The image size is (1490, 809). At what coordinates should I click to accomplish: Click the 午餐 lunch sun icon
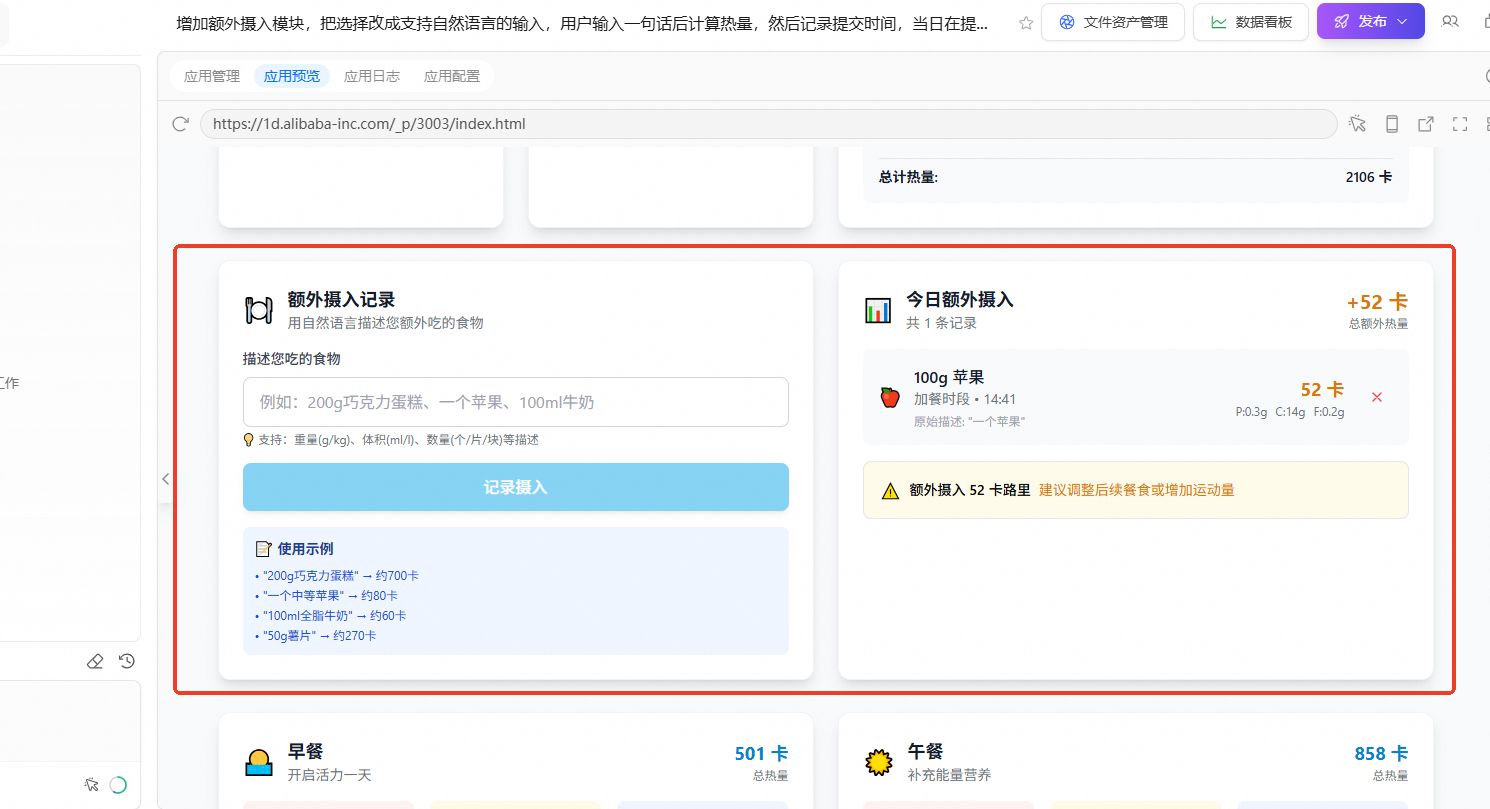(878, 763)
